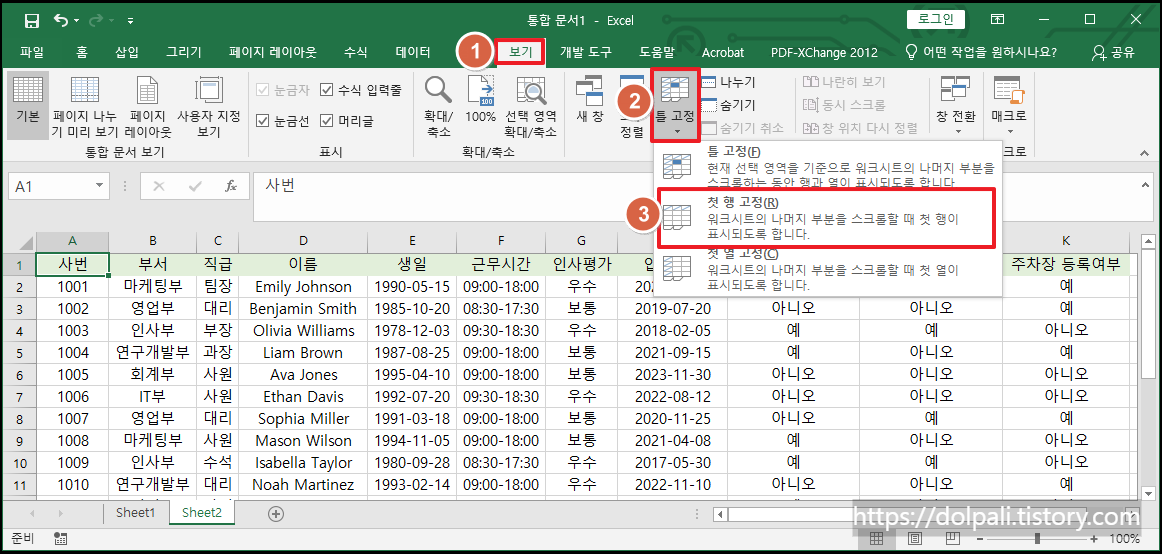Click the 공유 share button
1162x554 pixels.
pyautogui.click(x=1113, y=52)
